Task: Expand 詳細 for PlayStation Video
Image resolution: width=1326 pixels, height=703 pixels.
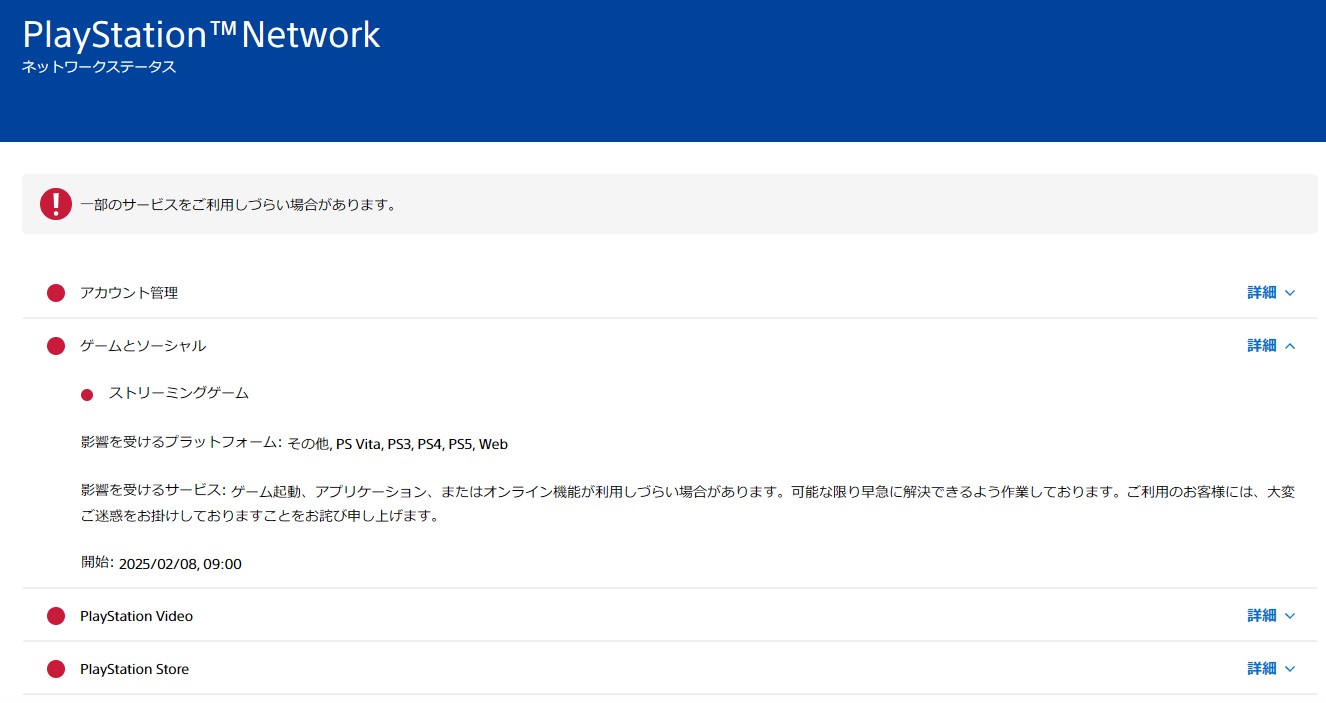Action: click(x=1271, y=615)
